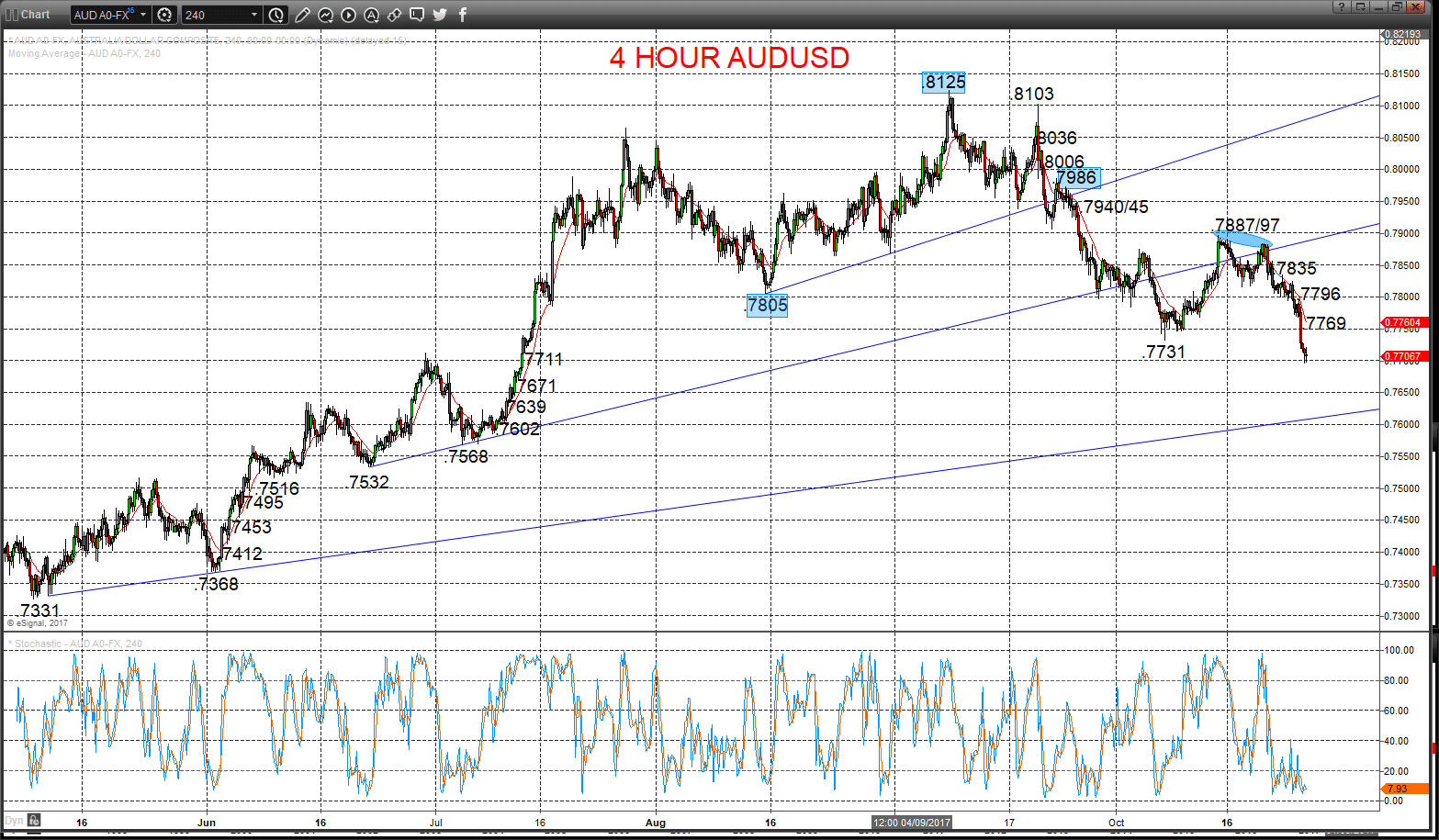
Task: Click the 0.81000 price axis label
Action: coord(1402,106)
